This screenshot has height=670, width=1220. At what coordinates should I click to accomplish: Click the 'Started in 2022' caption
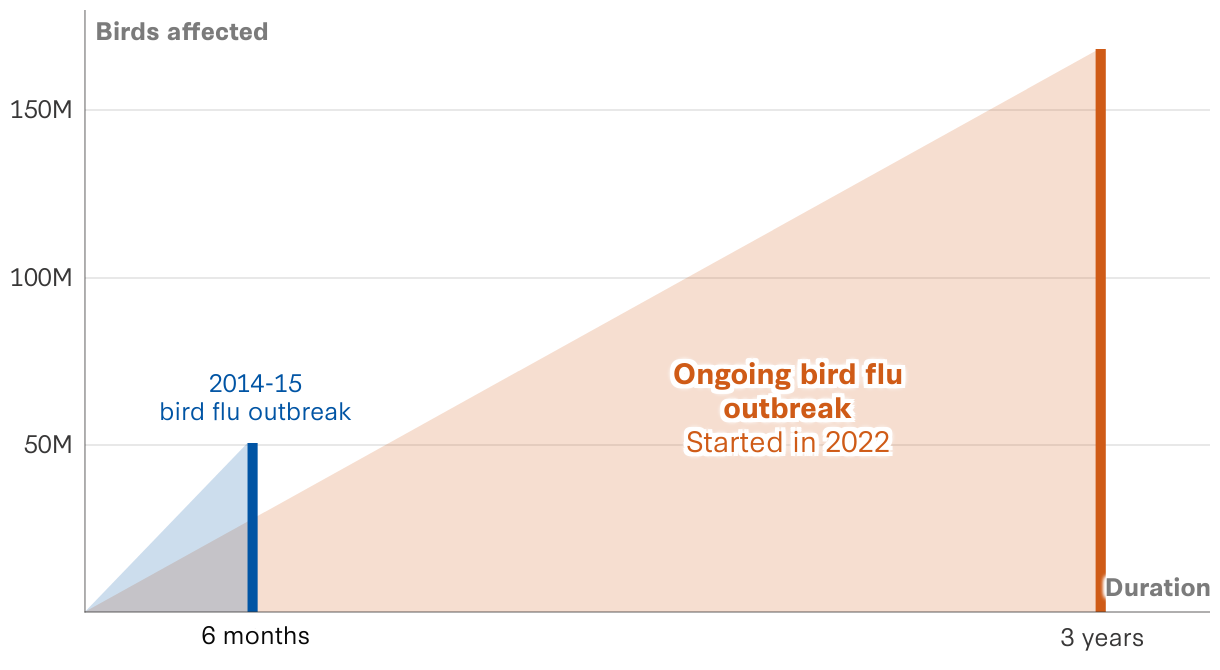(x=787, y=443)
